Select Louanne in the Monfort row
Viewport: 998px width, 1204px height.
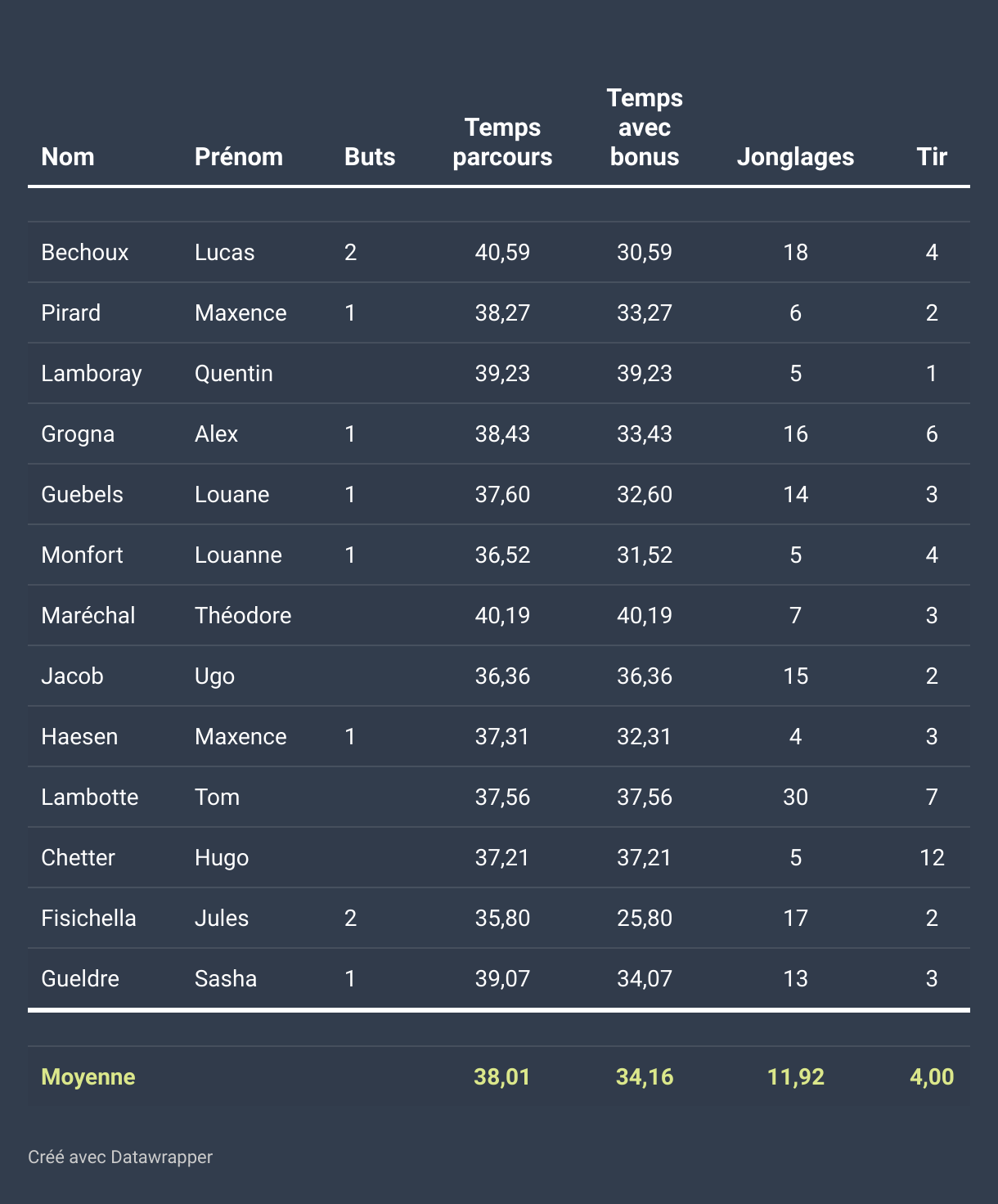click(238, 555)
